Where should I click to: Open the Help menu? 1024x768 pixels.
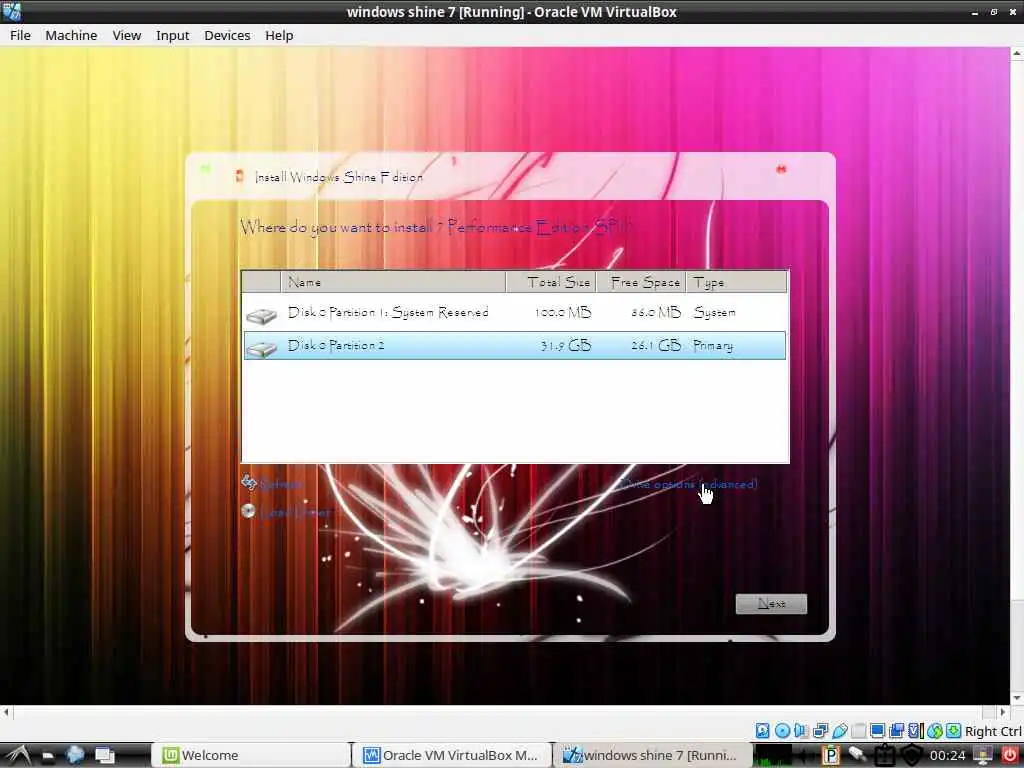tap(279, 35)
